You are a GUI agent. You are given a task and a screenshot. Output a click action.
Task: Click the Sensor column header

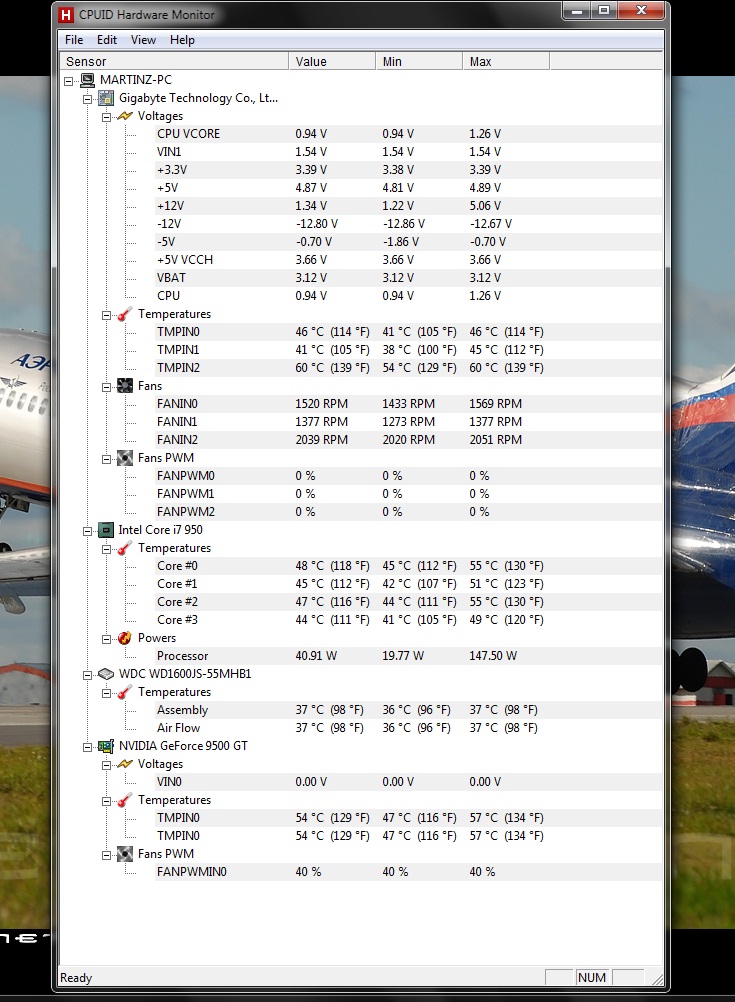[173, 61]
